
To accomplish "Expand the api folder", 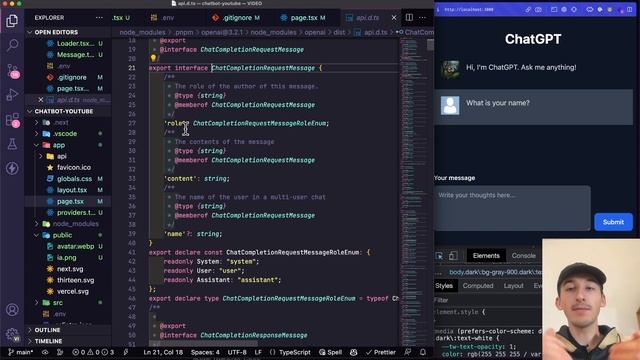I will (62, 156).
